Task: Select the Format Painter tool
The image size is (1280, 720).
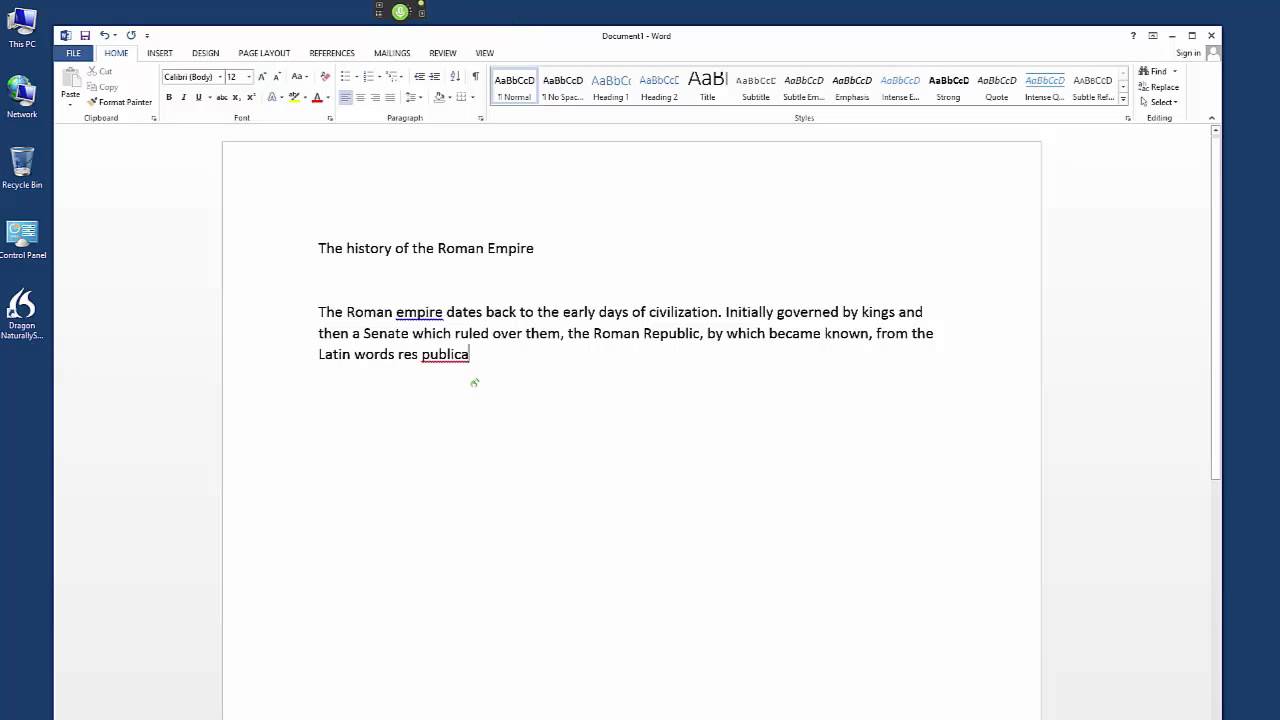Action: [x=120, y=102]
